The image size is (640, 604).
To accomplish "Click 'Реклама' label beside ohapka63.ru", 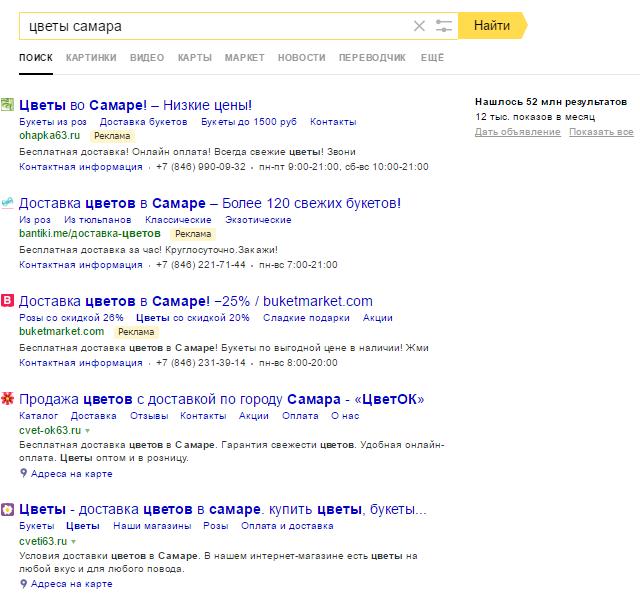I will pos(112,136).
